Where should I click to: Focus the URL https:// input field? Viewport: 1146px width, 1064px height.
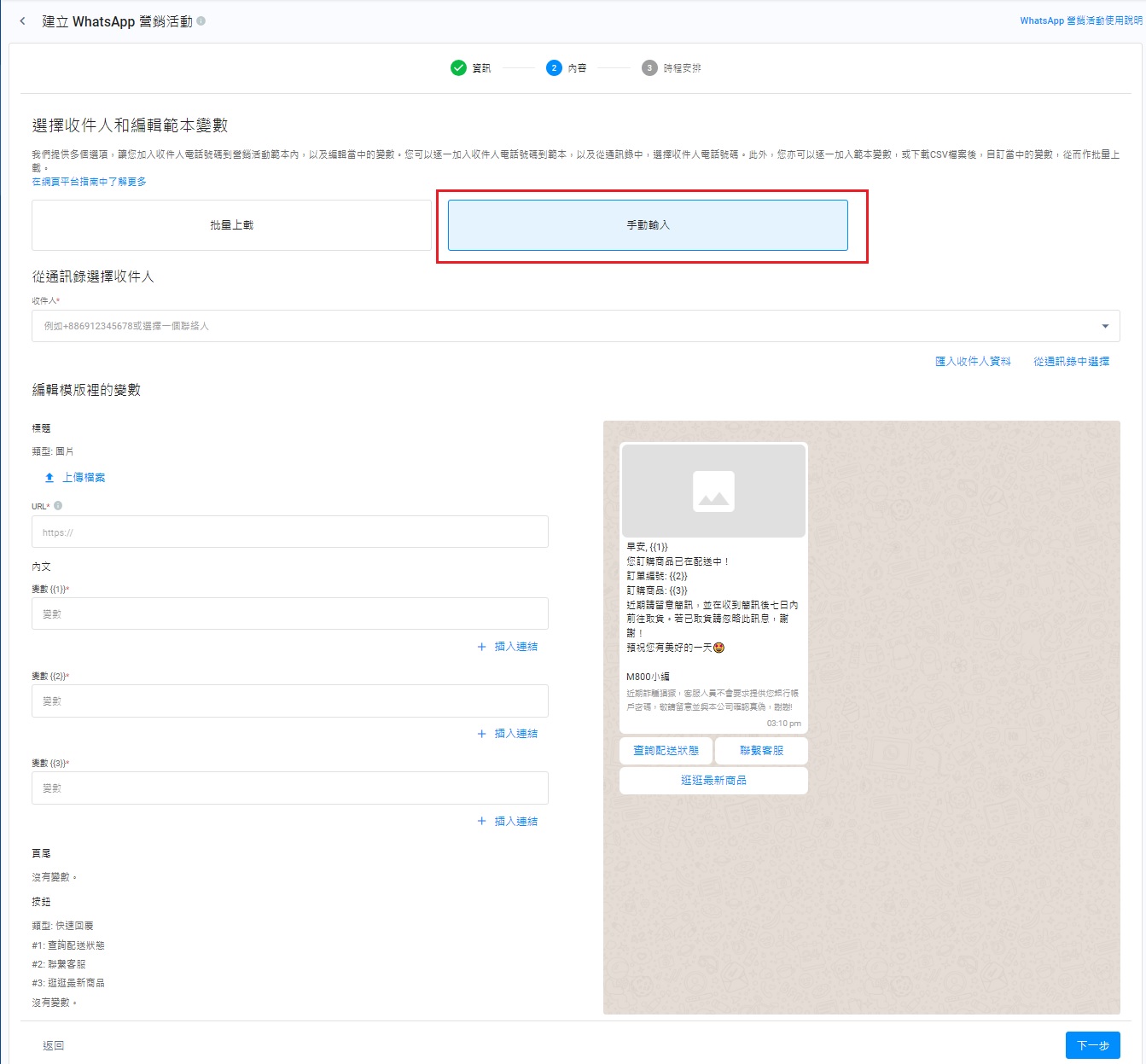[290, 532]
